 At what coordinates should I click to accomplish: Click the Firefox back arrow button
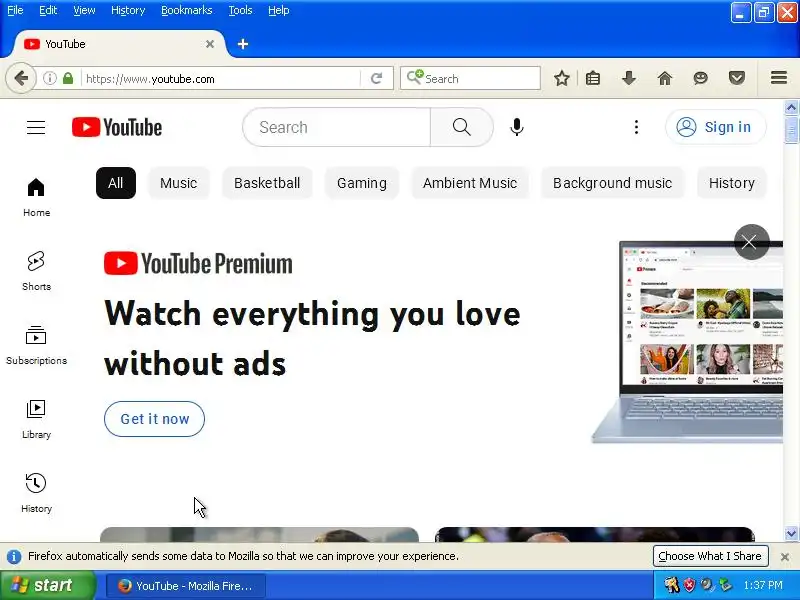coord(21,79)
